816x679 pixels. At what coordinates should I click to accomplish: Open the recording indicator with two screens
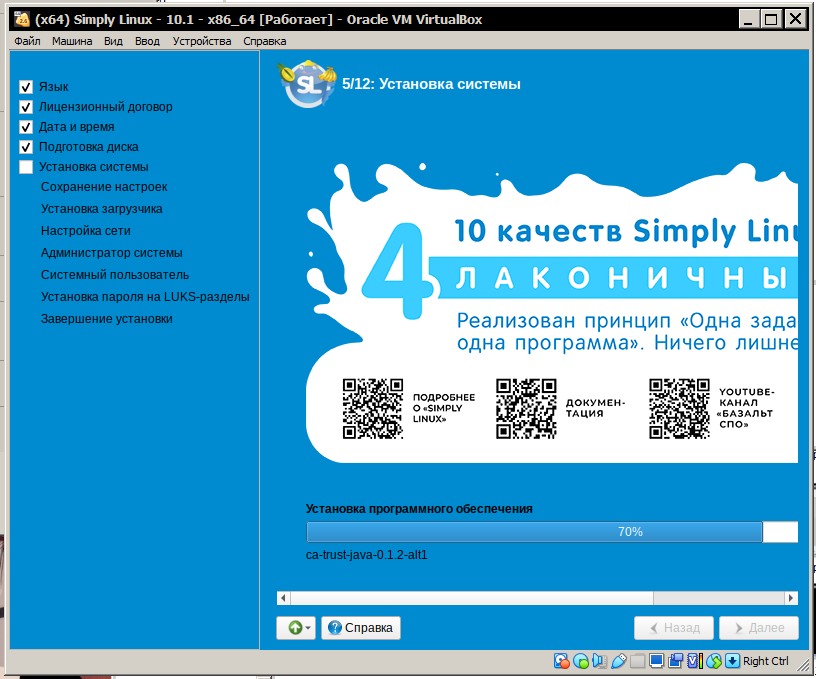(675, 661)
